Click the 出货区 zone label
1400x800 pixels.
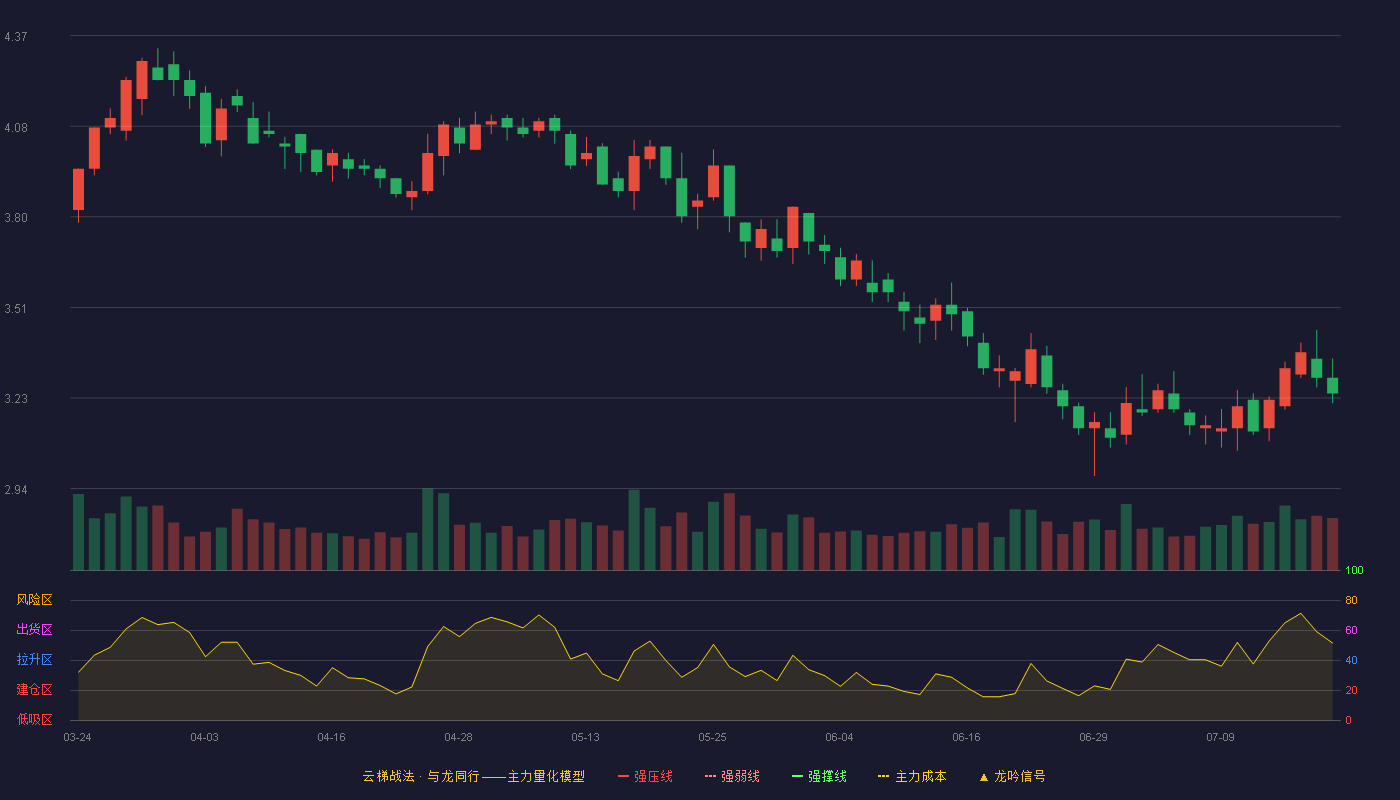point(34,630)
